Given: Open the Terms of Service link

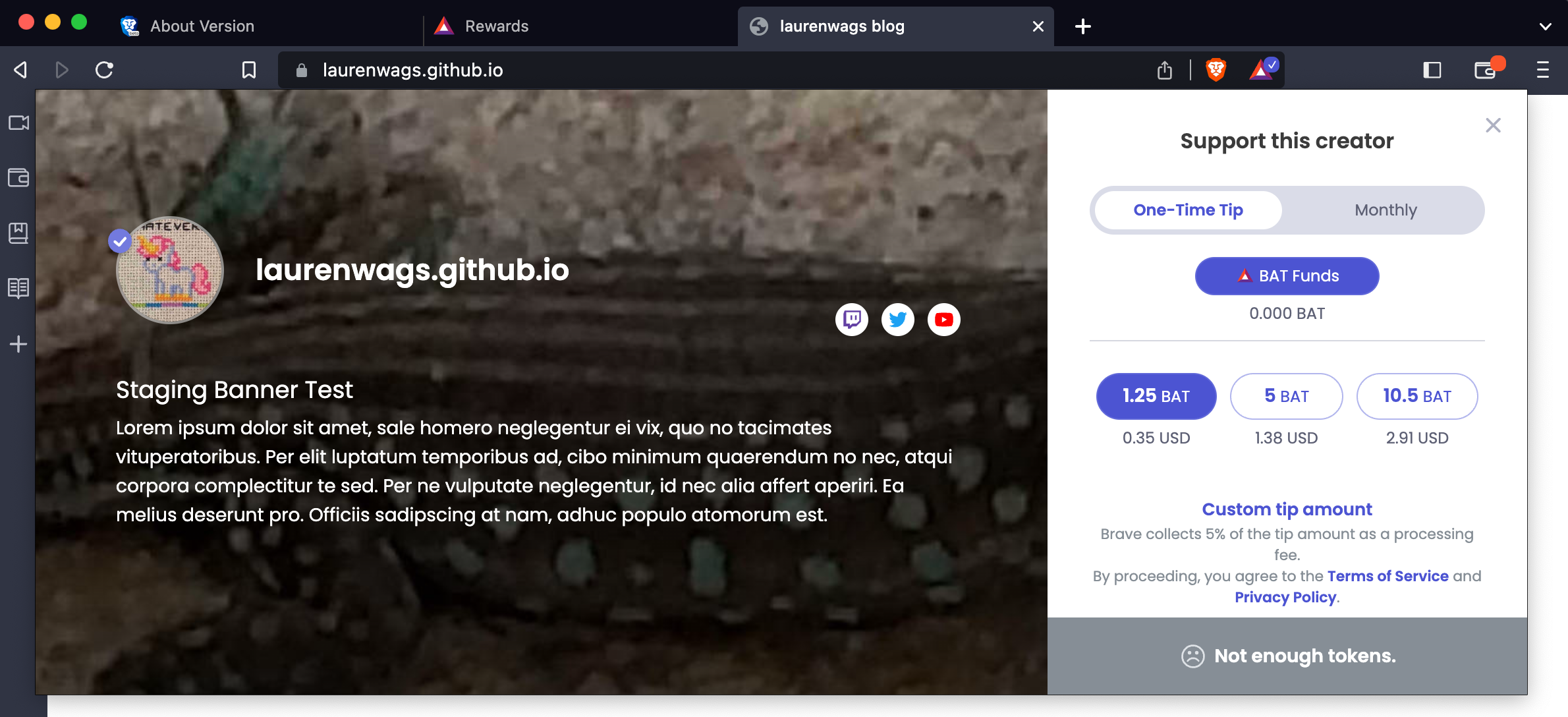Looking at the screenshot, I should (x=1388, y=575).
